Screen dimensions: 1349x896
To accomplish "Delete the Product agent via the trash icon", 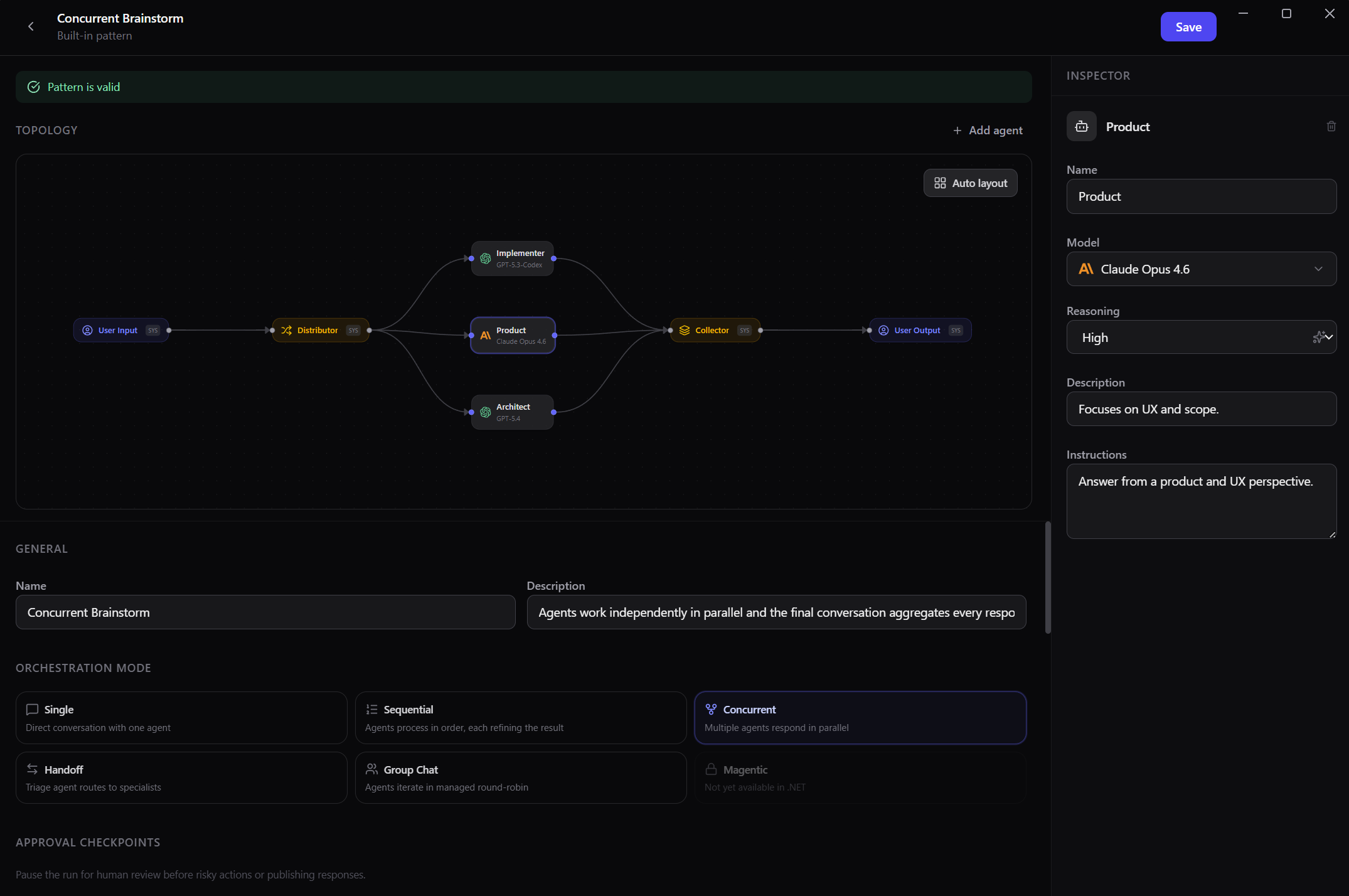I will click(x=1331, y=126).
